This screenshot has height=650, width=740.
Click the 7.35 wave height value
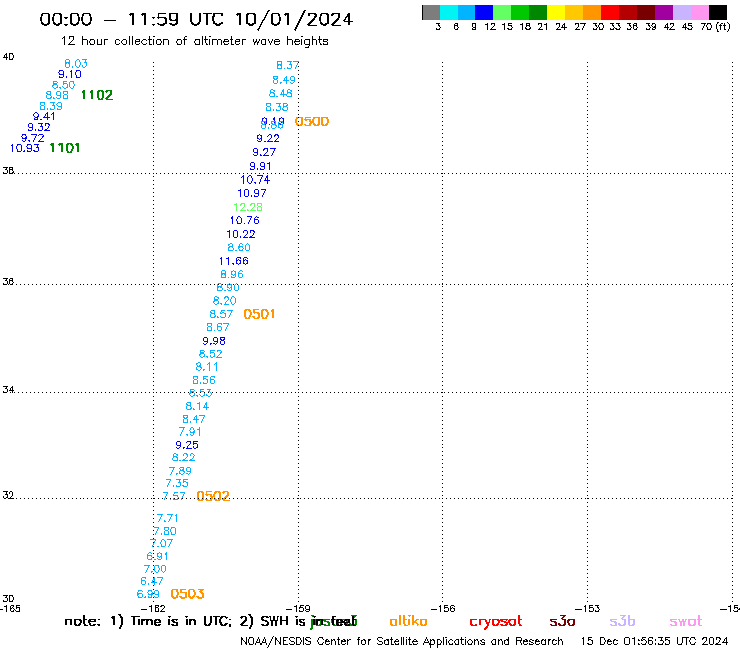coord(177,484)
